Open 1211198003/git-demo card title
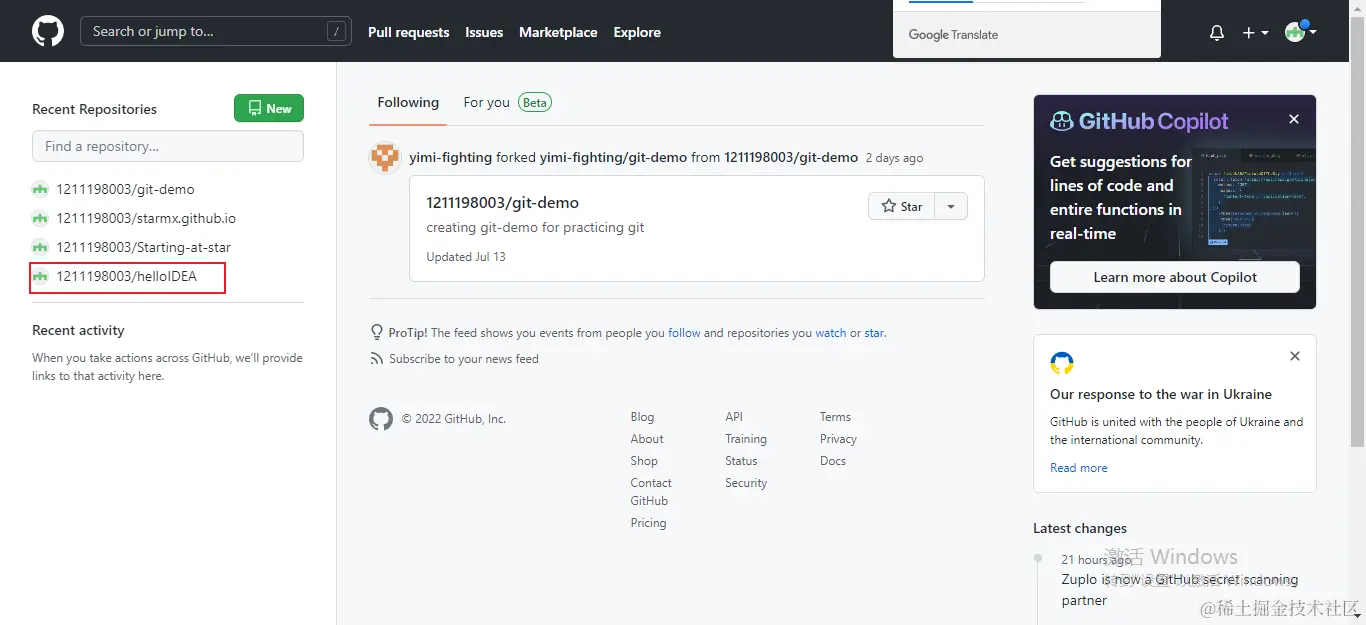The width and height of the screenshot is (1366, 625). [x=502, y=202]
